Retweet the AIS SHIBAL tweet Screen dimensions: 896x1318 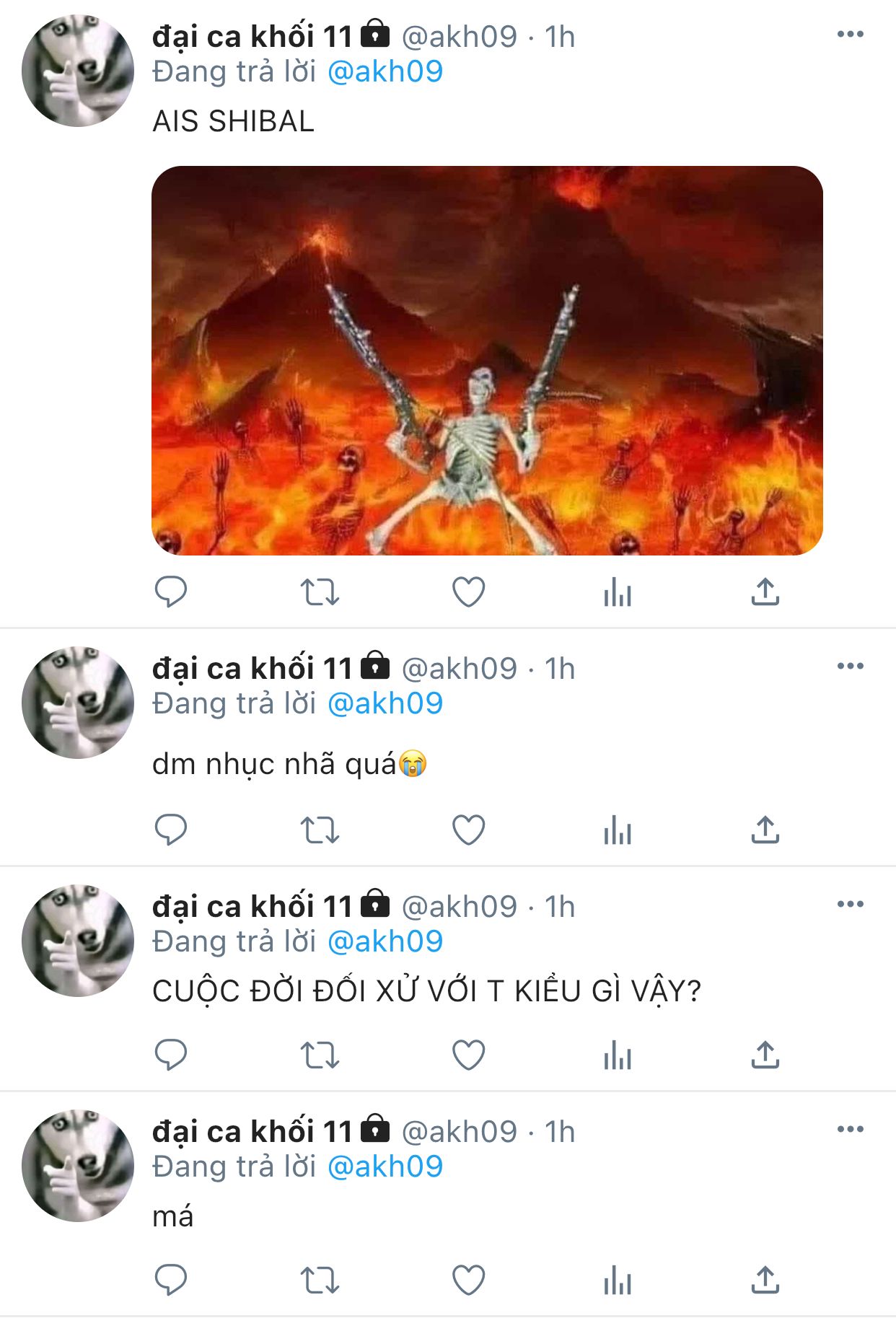tap(320, 592)
